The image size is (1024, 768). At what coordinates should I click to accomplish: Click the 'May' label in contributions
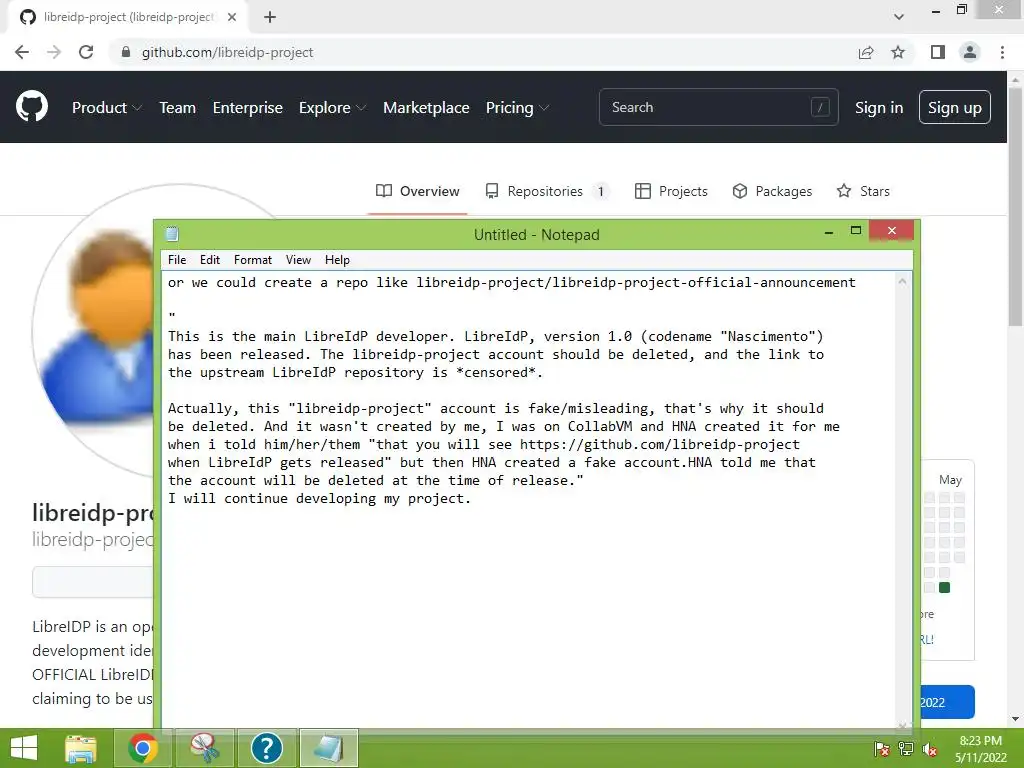[950, 479]
